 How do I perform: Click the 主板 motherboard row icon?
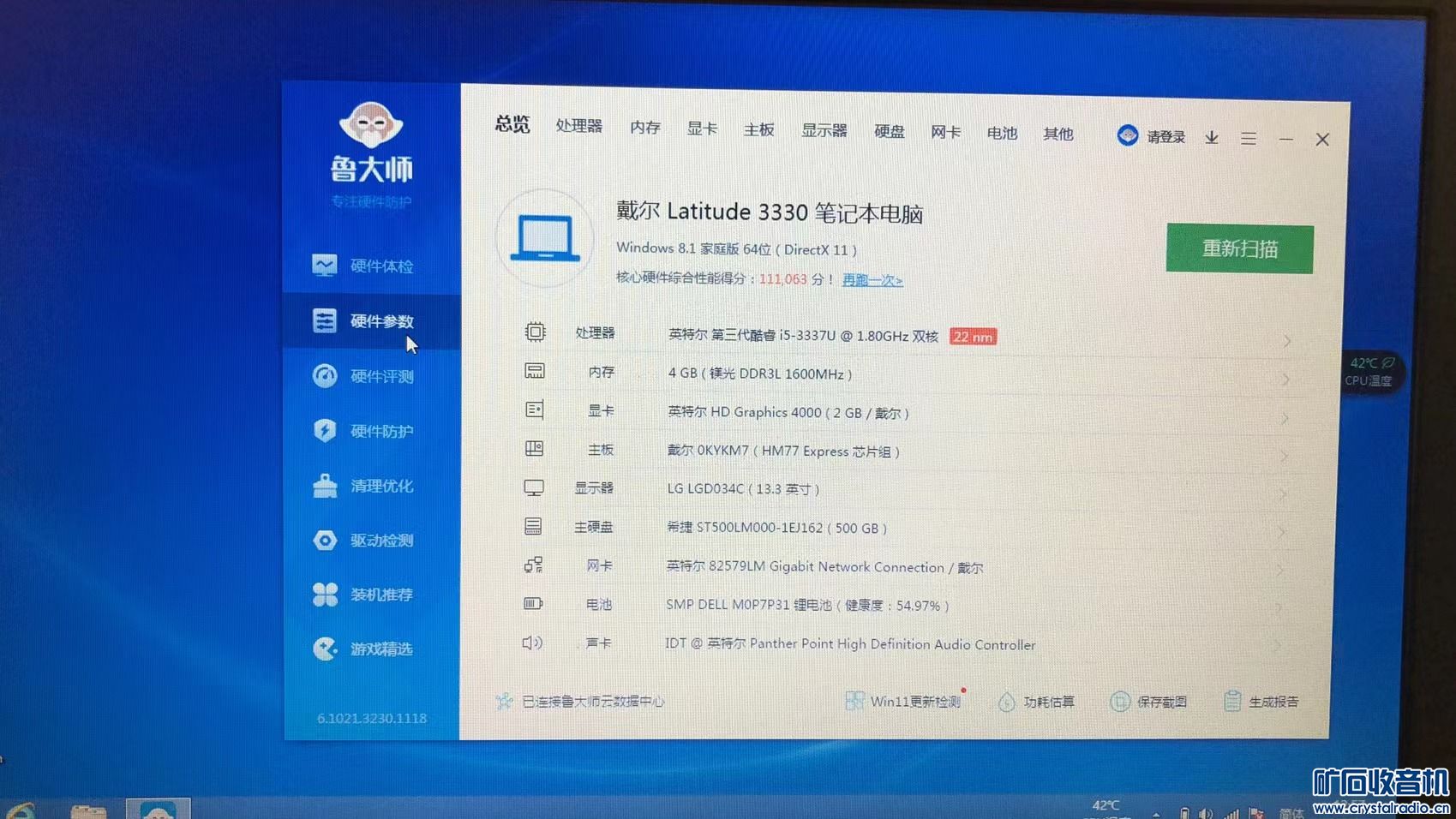[534, 448]
